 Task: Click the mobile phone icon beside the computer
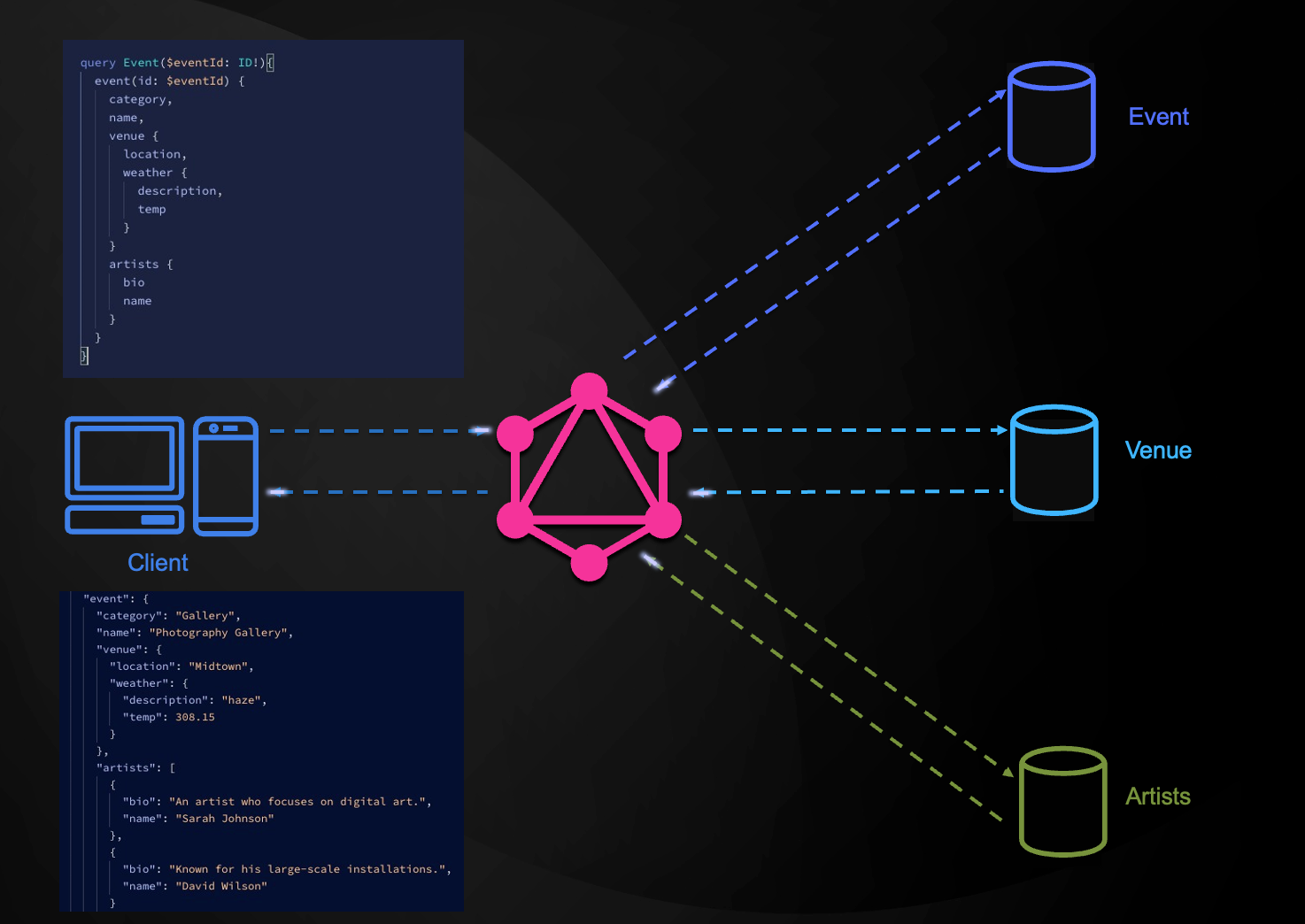226,475
